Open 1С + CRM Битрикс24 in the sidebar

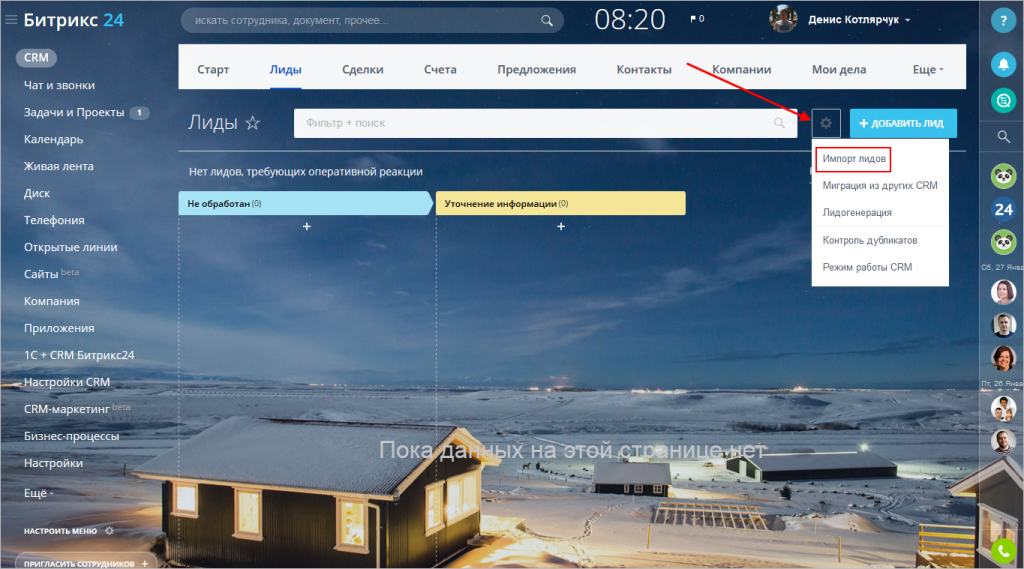(79, 355)
